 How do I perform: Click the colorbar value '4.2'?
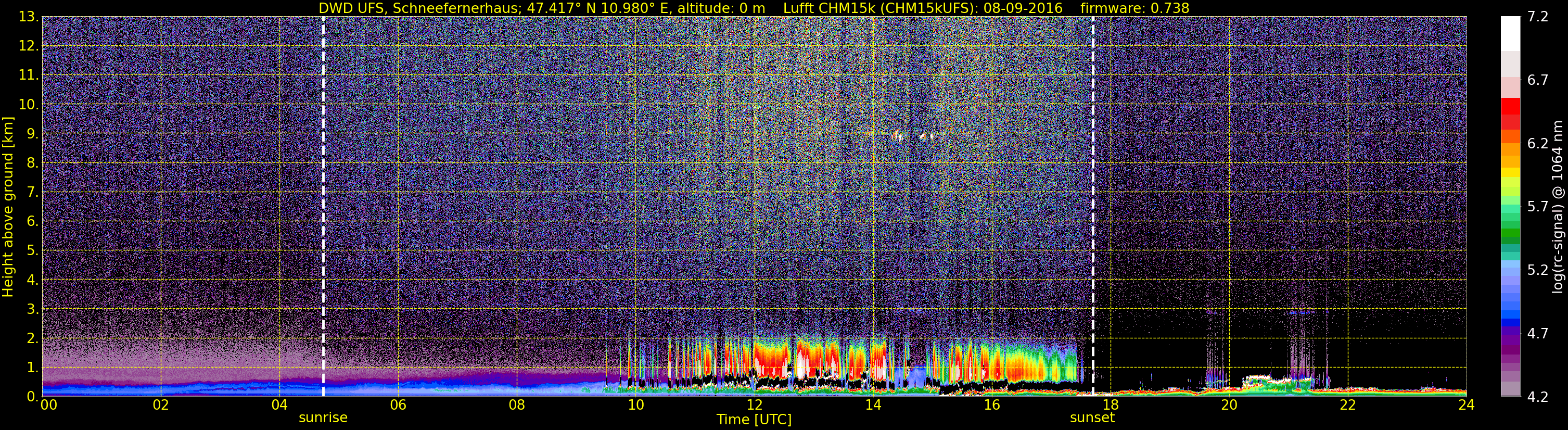[1538, 397]
